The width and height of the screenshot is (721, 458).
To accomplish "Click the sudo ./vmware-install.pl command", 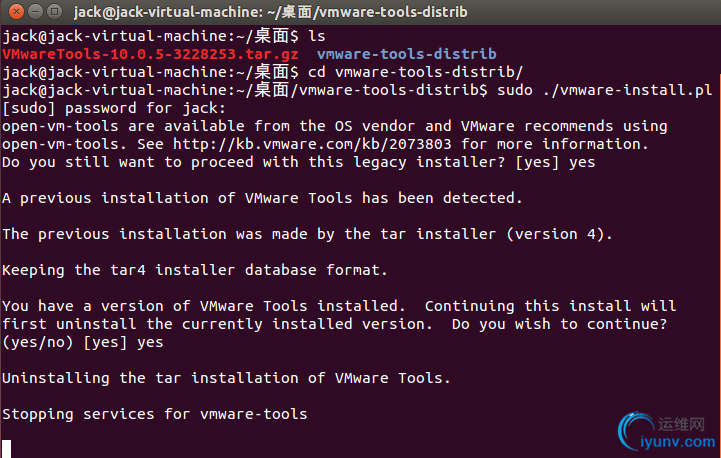I will [604, 90].
